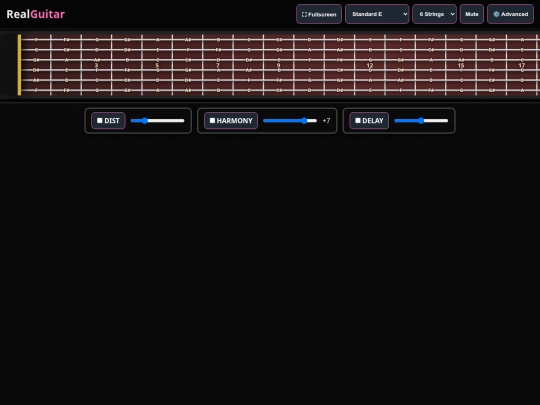Play A at fret 2 on G string
This screenshot has width=540, height=405.
[66, 60]
